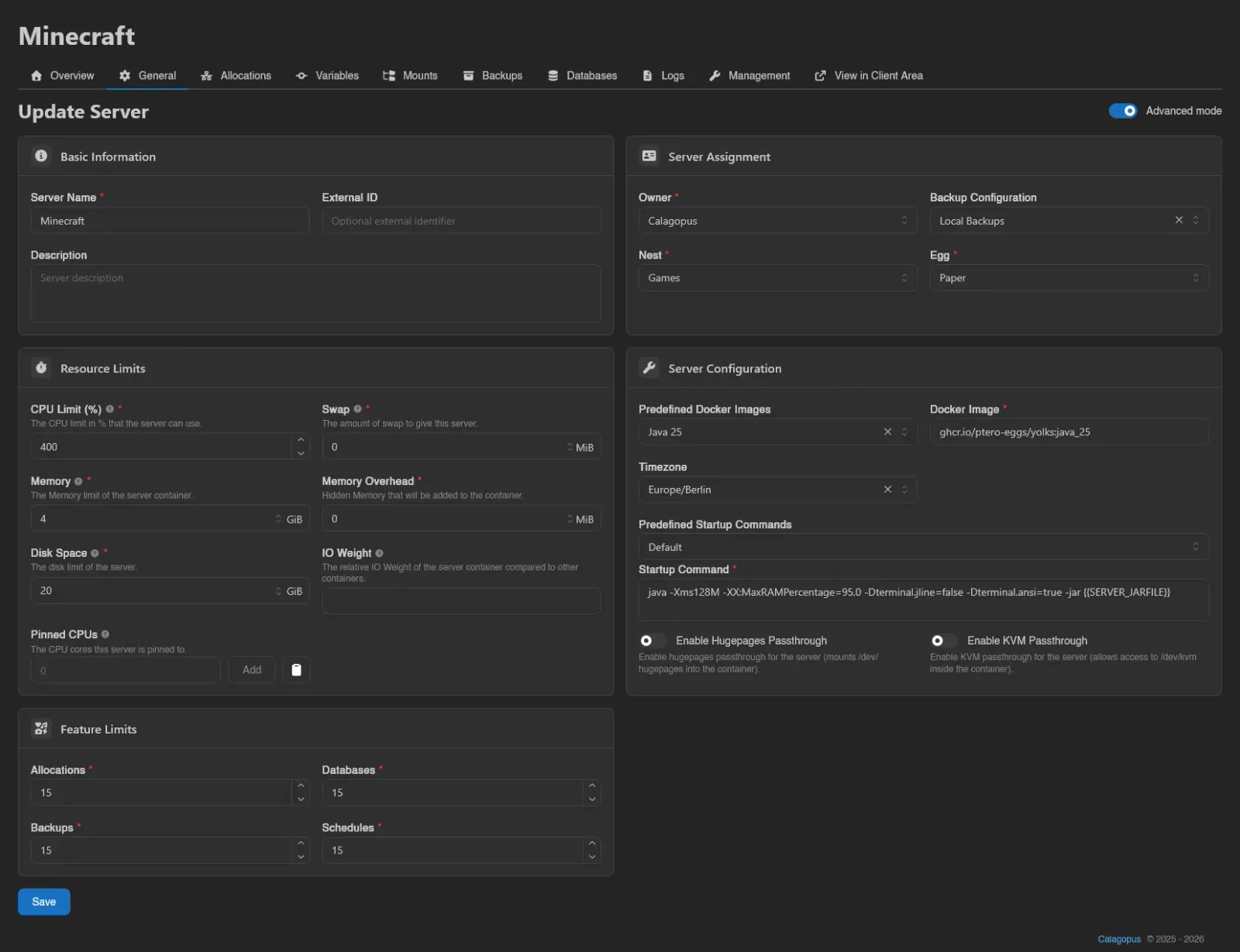Viewport: 1240px width, 952px height.
Task: Open the Owner dropdown
Action: pos(777,221)
